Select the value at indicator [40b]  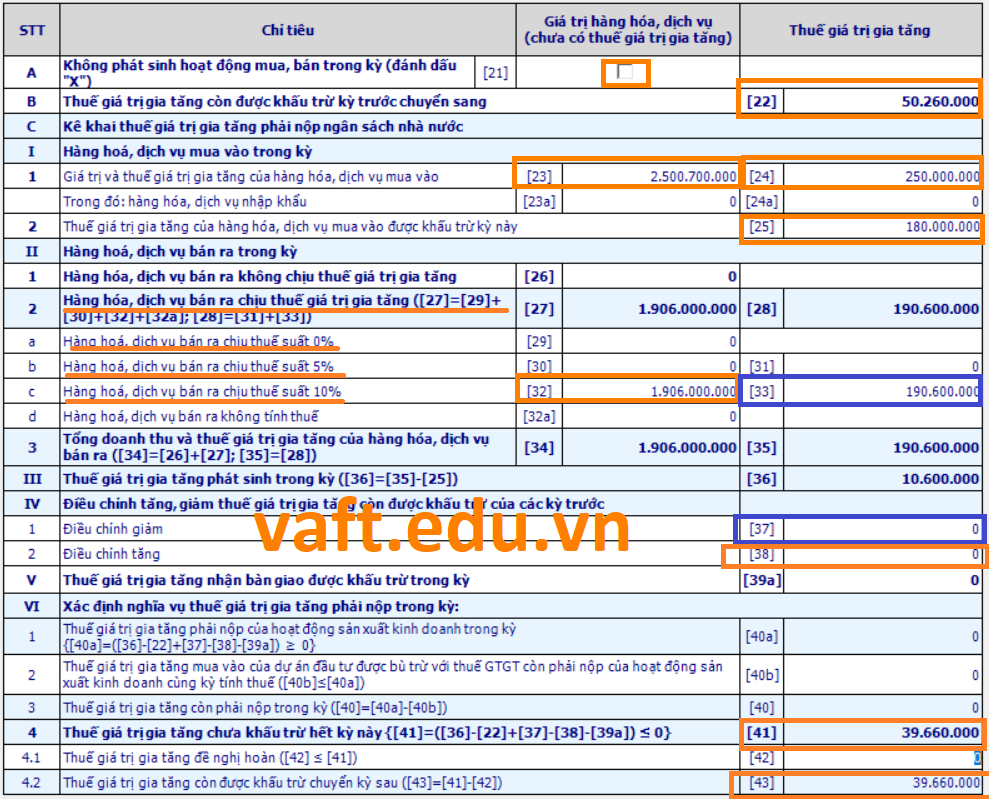pos(975,675)
